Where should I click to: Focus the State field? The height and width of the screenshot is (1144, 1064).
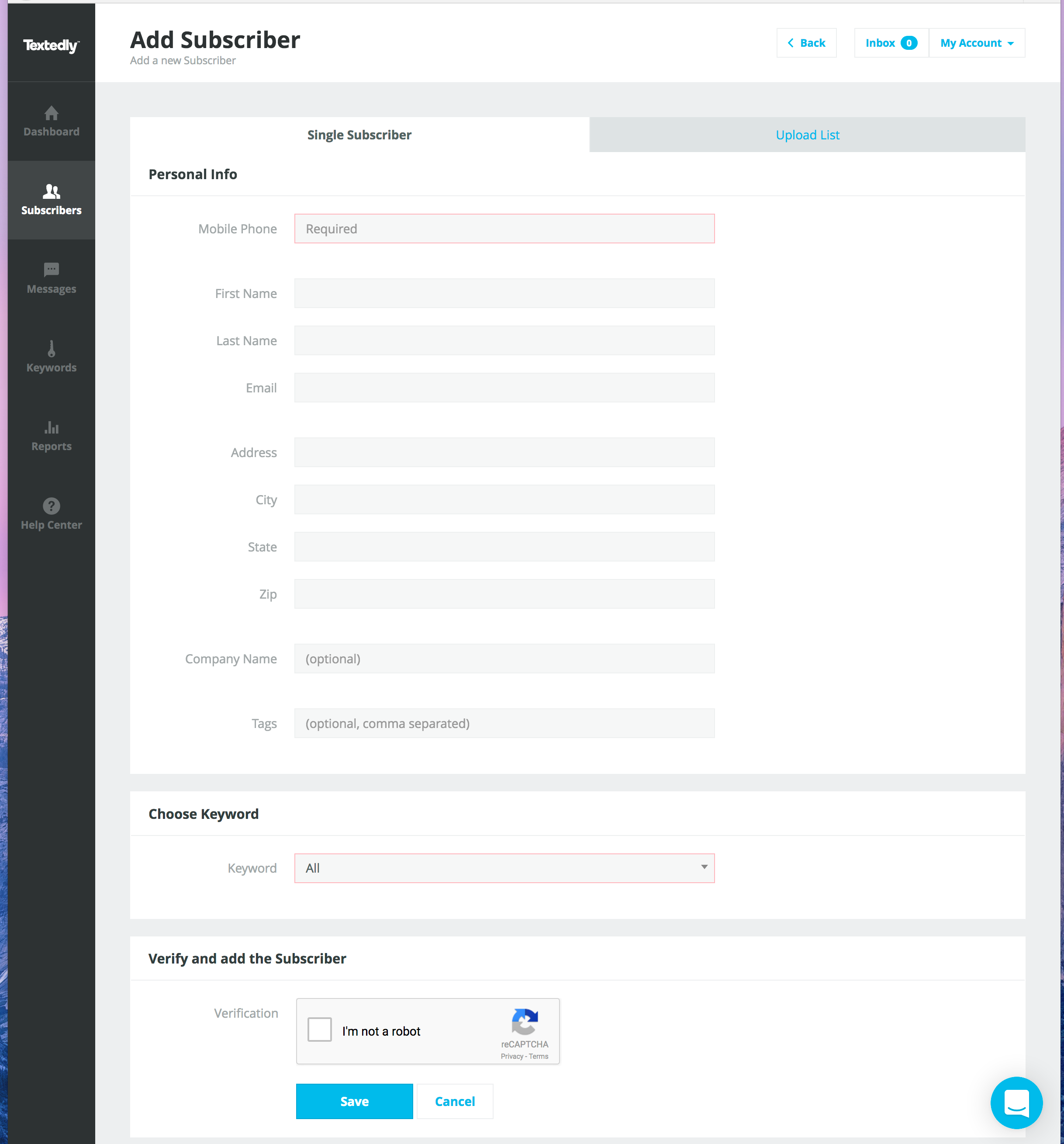[x=504, y=547]
